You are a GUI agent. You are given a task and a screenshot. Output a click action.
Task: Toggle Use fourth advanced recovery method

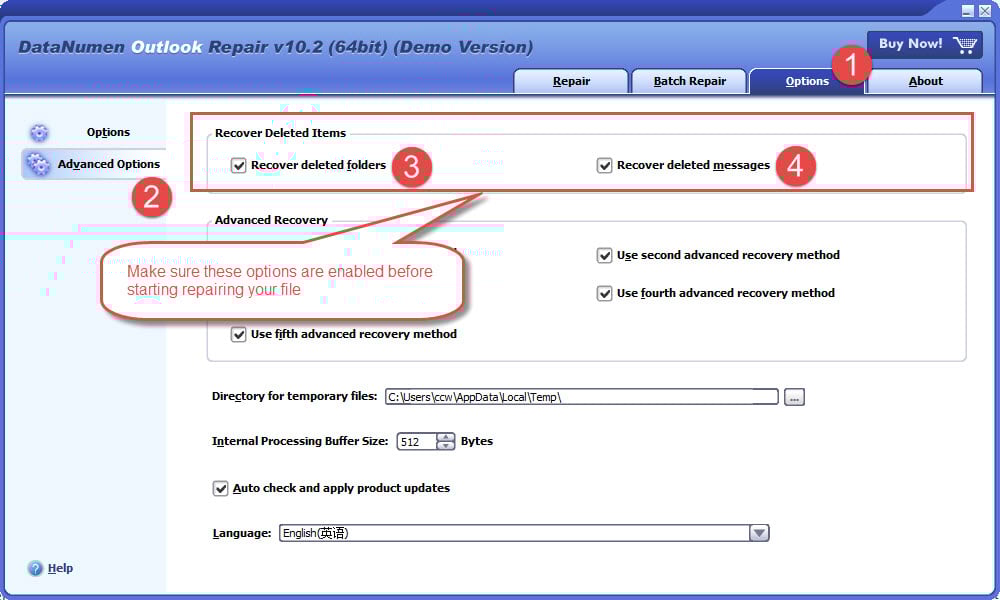click(604, 293)
